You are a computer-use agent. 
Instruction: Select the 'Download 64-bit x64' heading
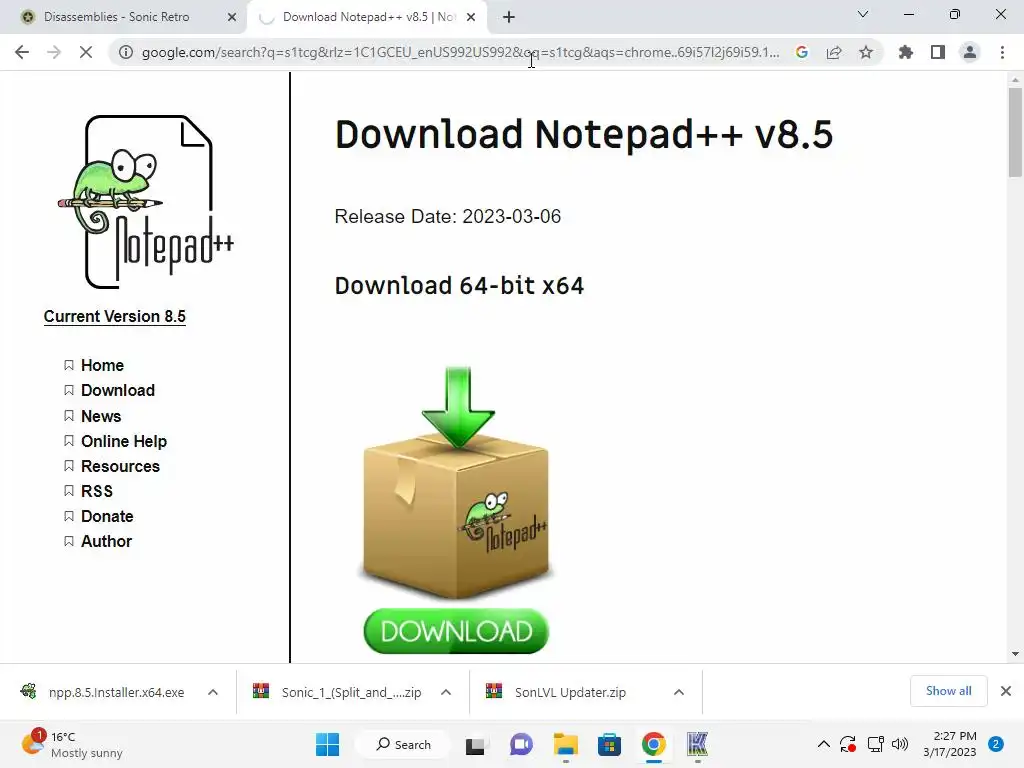[459, 286]
